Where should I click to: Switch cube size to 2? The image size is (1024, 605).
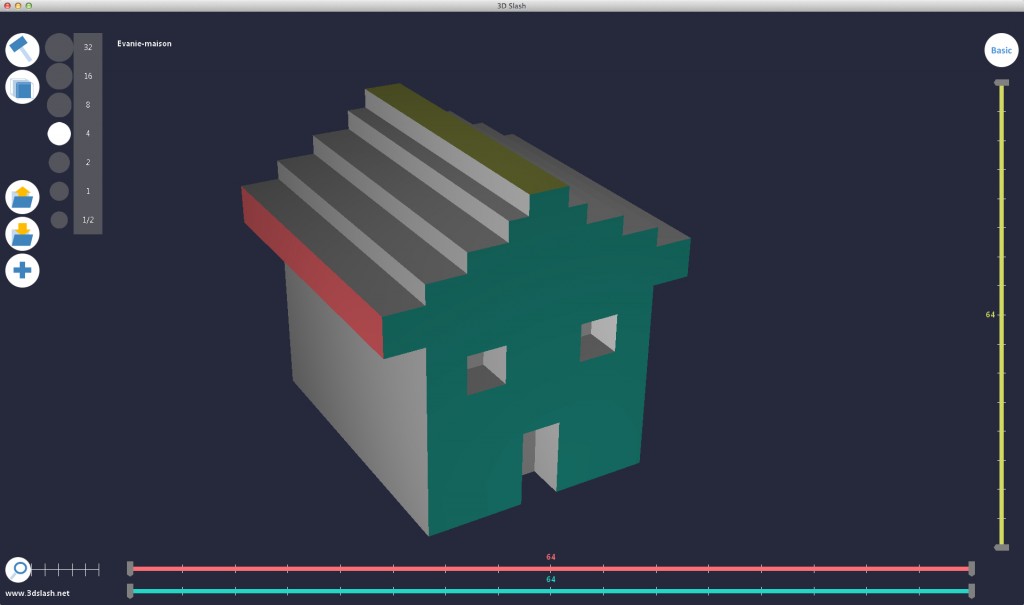click(59, 162)
